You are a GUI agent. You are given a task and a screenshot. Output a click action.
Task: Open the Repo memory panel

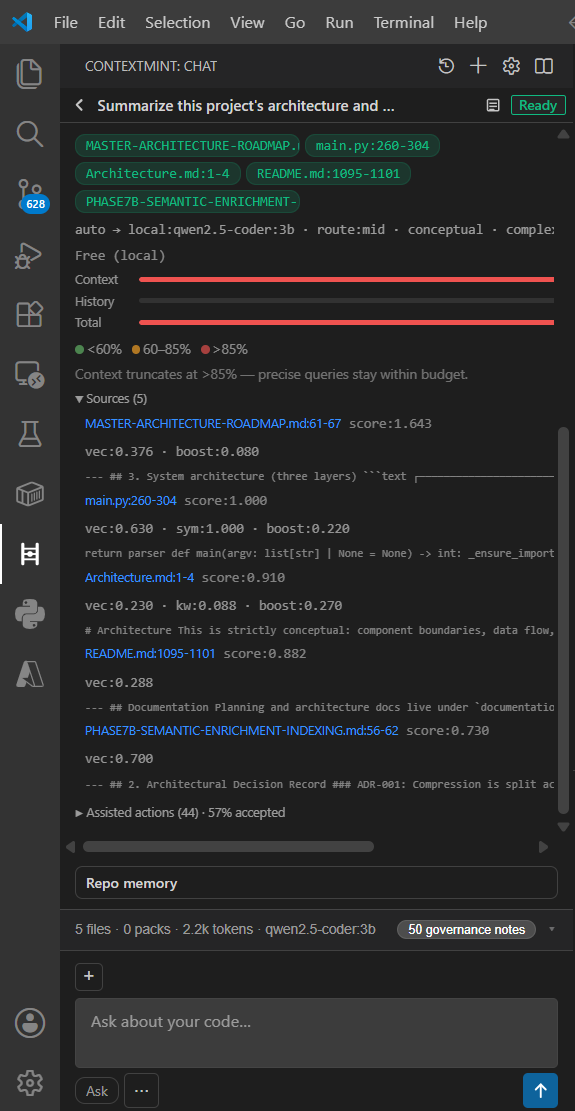click(316, 884)
